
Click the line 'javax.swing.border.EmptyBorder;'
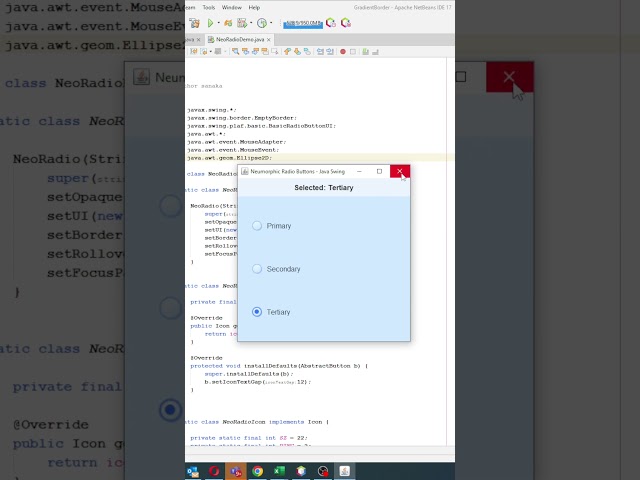(x=242, y=118)
